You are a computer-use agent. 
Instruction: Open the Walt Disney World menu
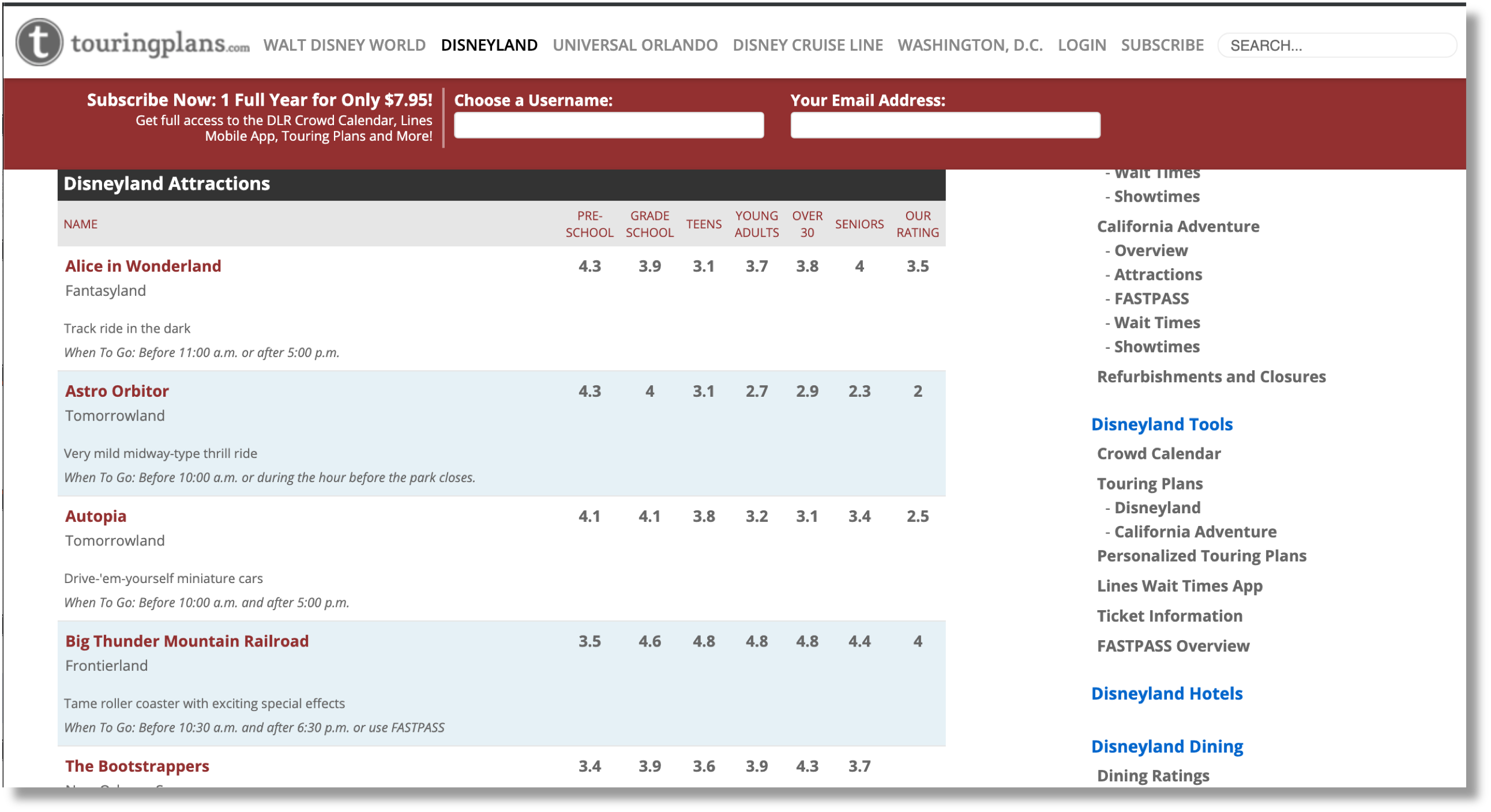[x=344, y=45]
